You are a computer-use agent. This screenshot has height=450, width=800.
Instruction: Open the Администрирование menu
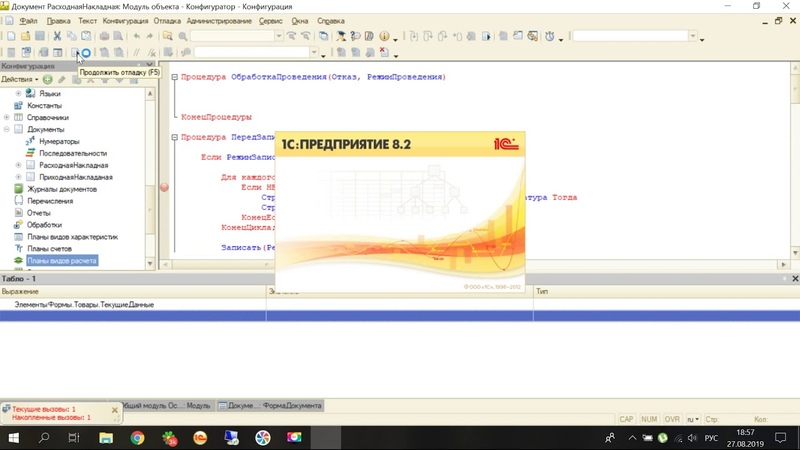pos(219,21)
